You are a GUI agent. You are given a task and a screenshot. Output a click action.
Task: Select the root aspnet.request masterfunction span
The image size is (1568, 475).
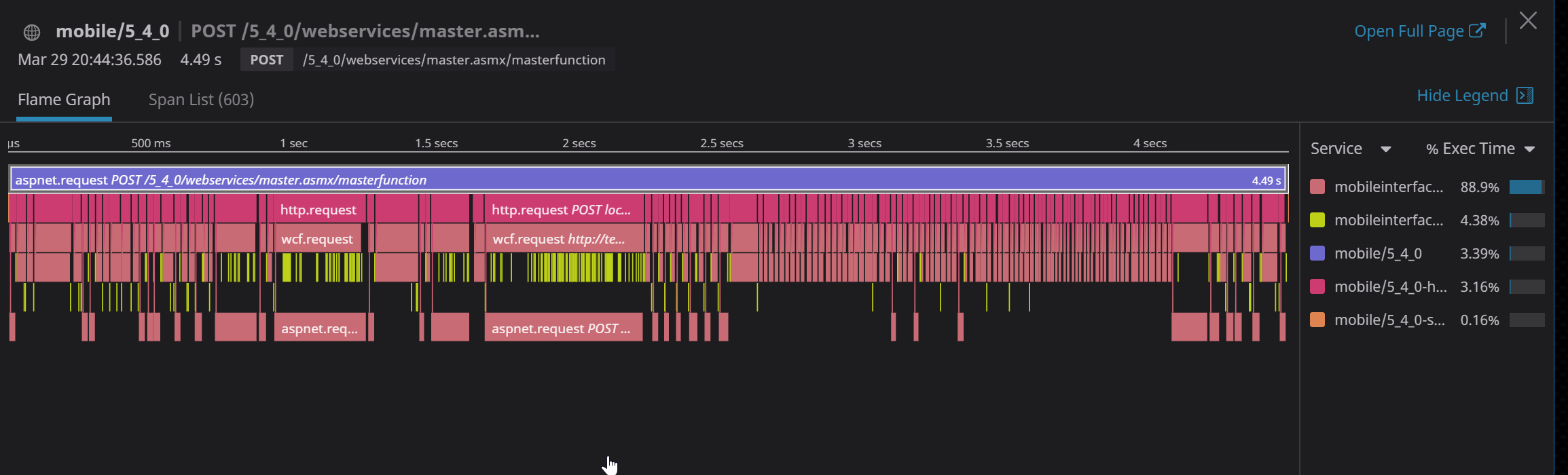(x=649, y=180)
